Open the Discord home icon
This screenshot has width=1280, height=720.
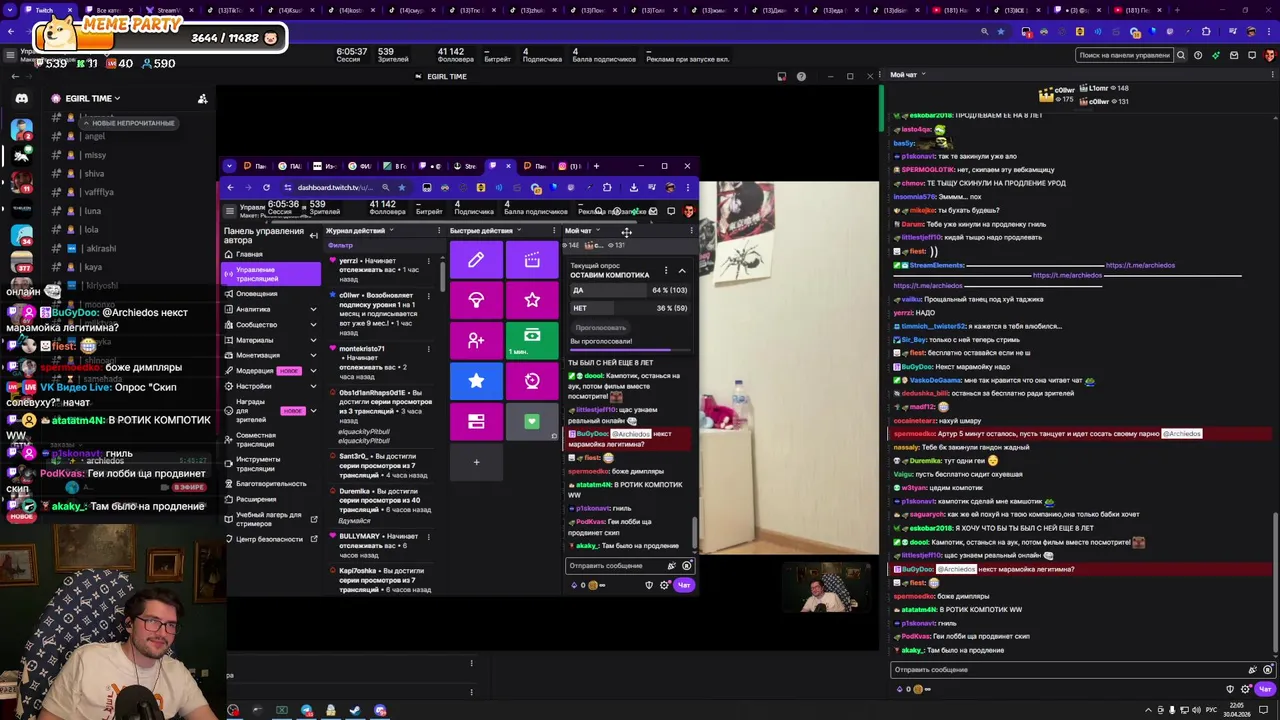(x=21, y=99)
